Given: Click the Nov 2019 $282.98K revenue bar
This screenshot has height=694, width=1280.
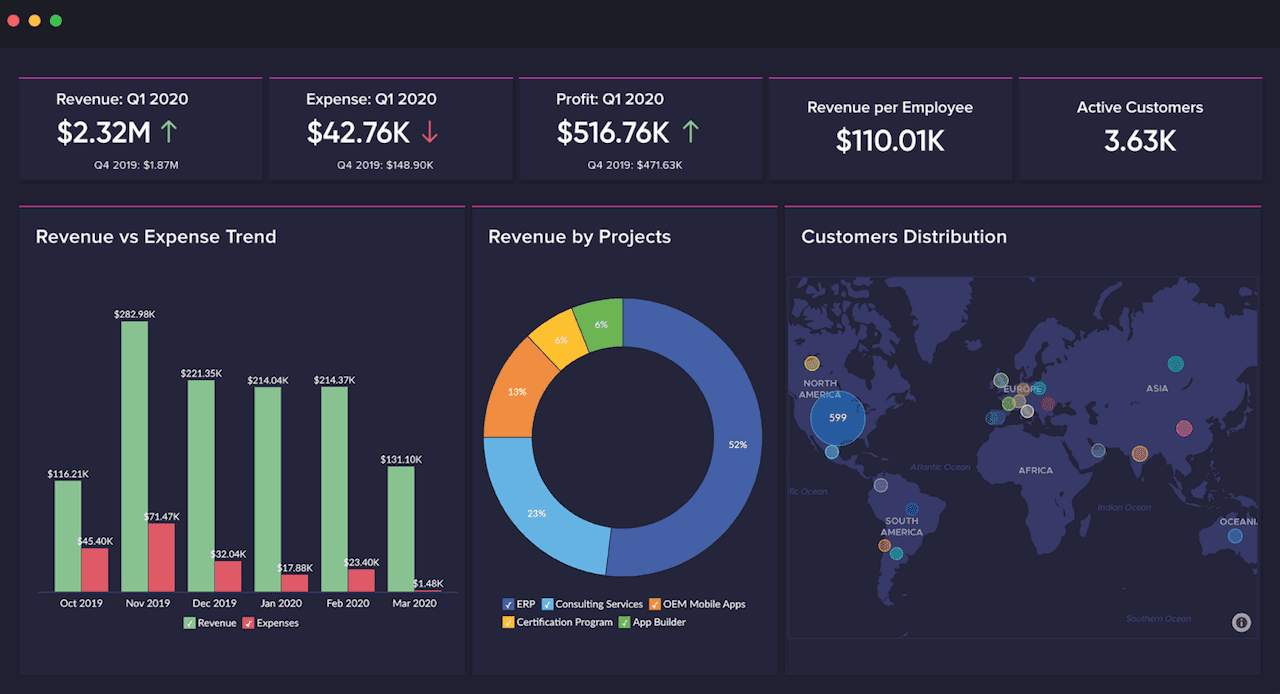Looking at the screenshot, I should [x=135, y=455].
